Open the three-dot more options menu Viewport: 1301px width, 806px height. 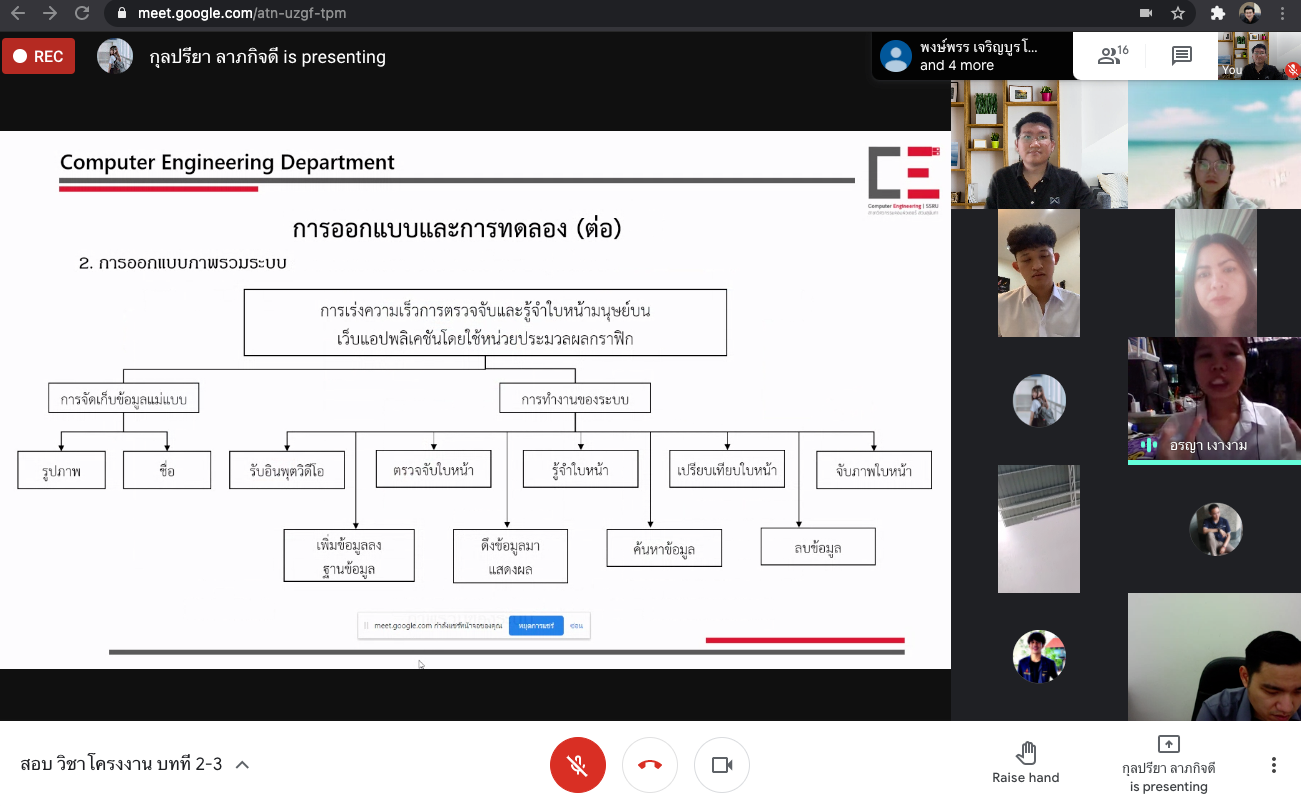click(1273, 765)
